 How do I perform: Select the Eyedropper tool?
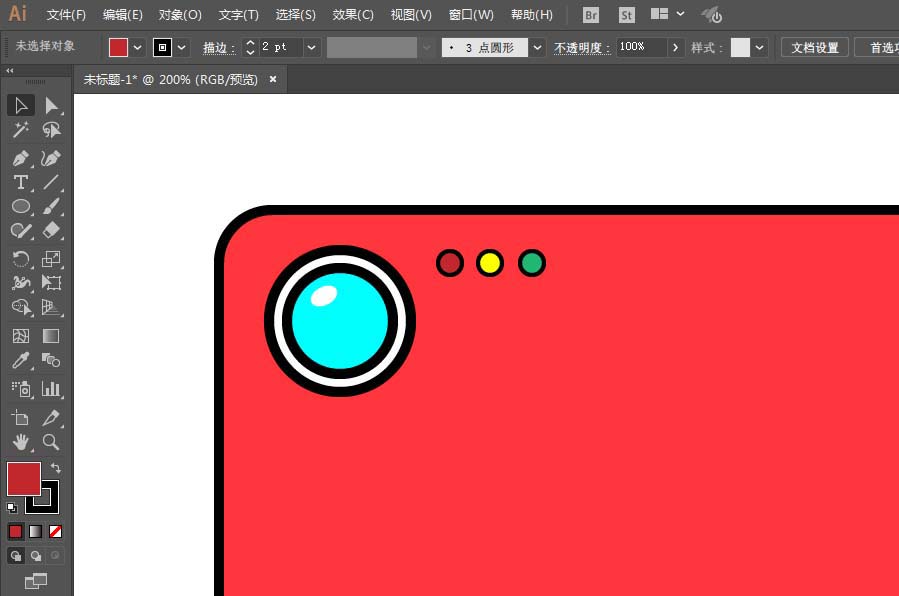point(21,360)
